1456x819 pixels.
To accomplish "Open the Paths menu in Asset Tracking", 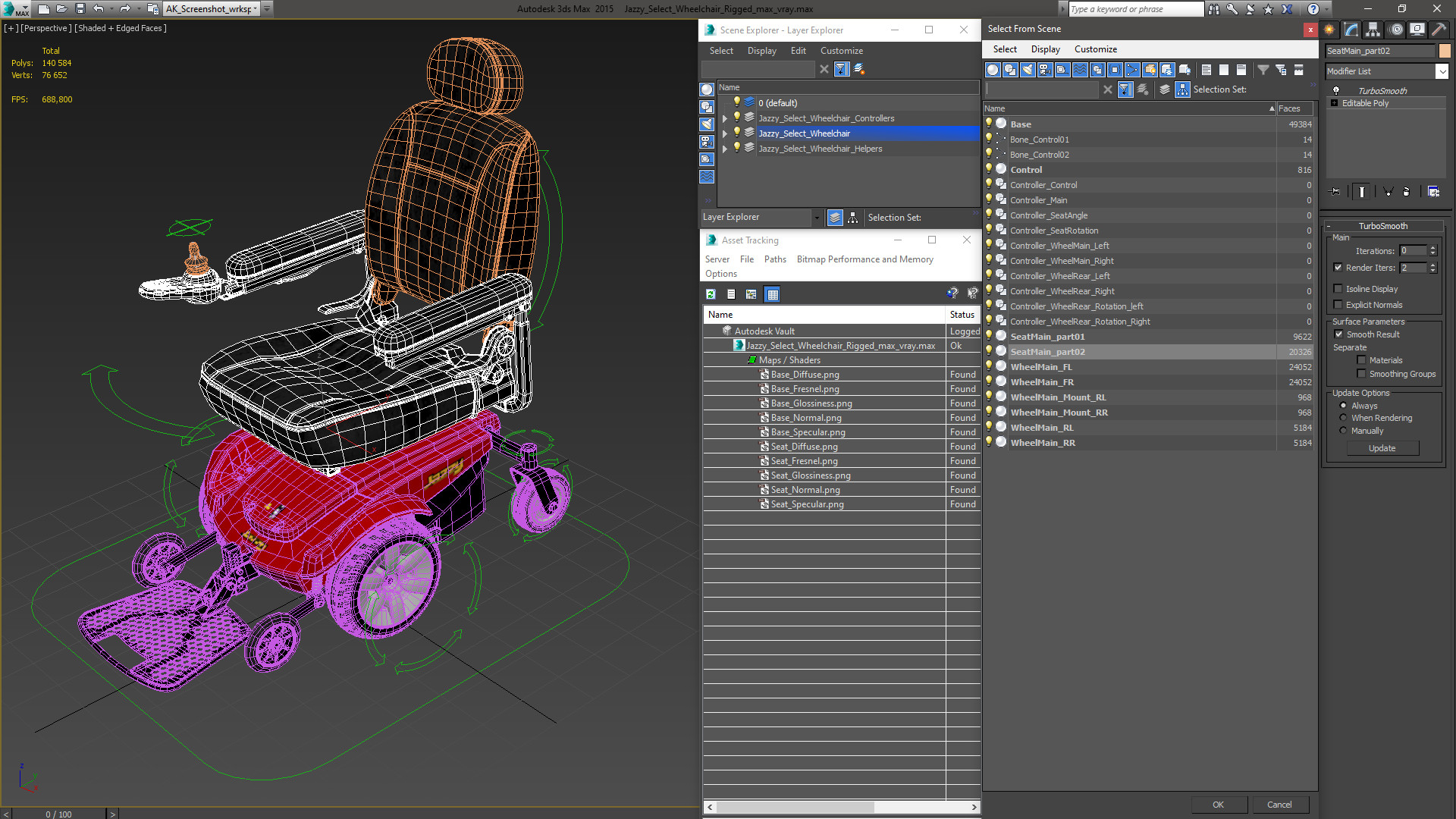I will tap(775, 259).
